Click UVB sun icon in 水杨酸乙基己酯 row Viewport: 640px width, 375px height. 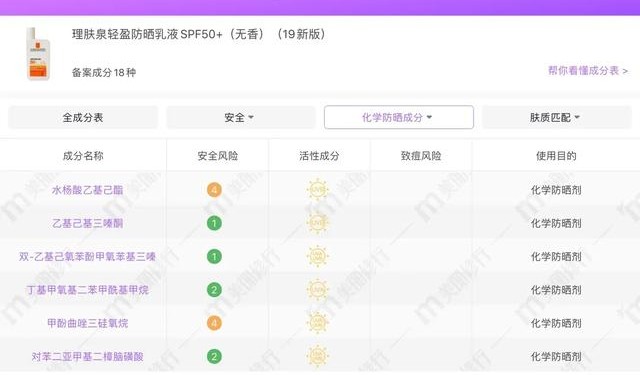318,190
